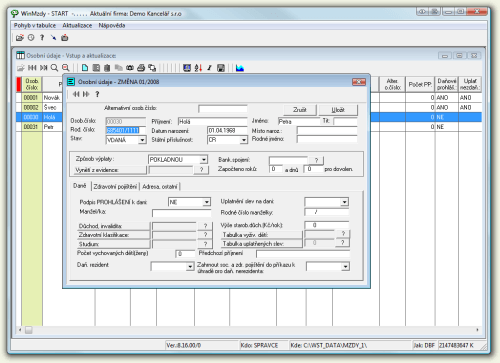Click the open folder icon in main toolbar

(20, 38)
